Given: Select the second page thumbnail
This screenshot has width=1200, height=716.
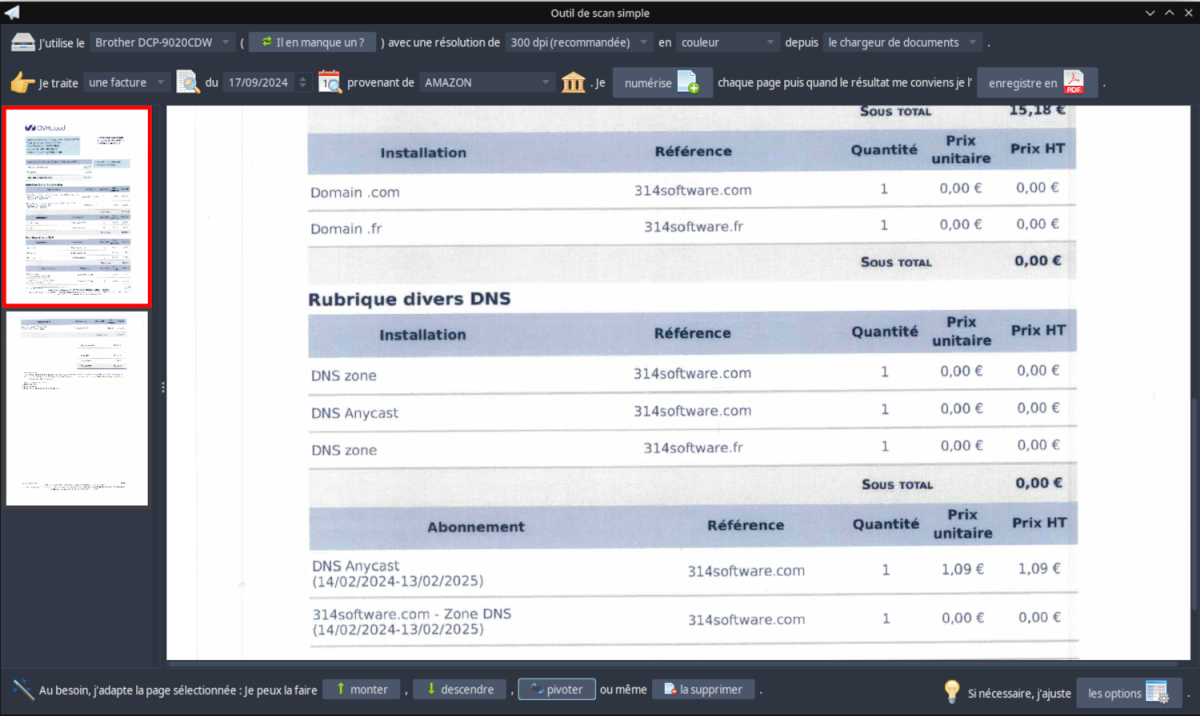Looking at the screenshot, I should (x=77, y=408).
